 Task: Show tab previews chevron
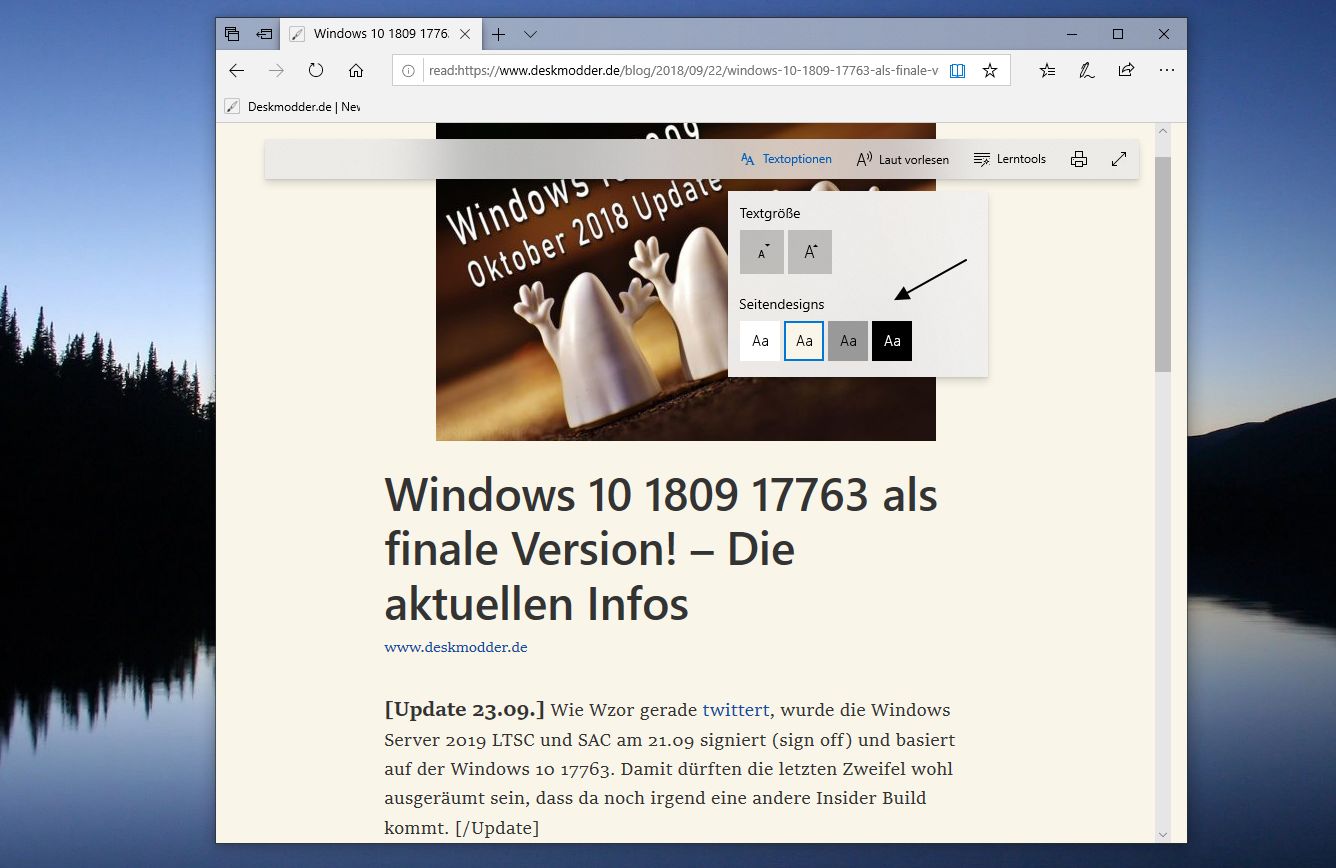[x=531, y=34]
